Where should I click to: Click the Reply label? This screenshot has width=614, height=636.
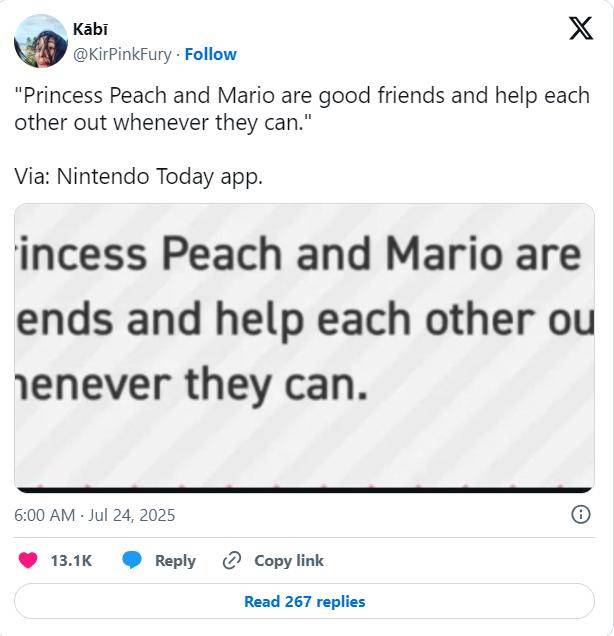pos(175,561)
